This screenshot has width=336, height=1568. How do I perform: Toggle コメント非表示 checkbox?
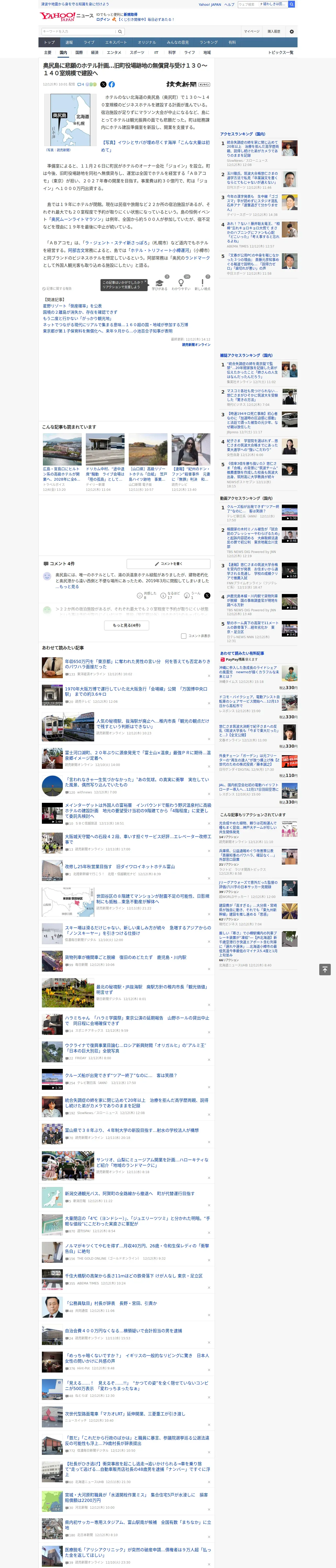[x=183, y=636]
